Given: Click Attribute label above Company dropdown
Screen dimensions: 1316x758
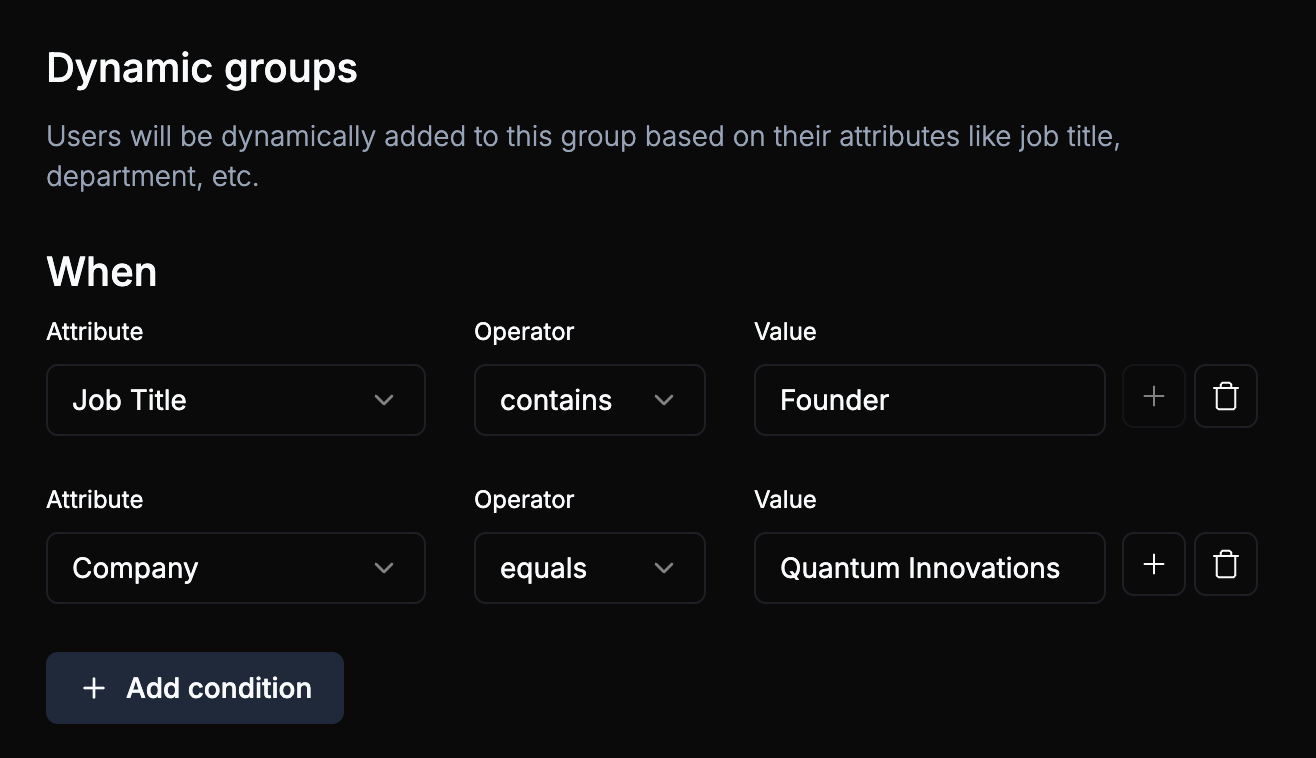Looking at the screenshot, I should point(95,500).
